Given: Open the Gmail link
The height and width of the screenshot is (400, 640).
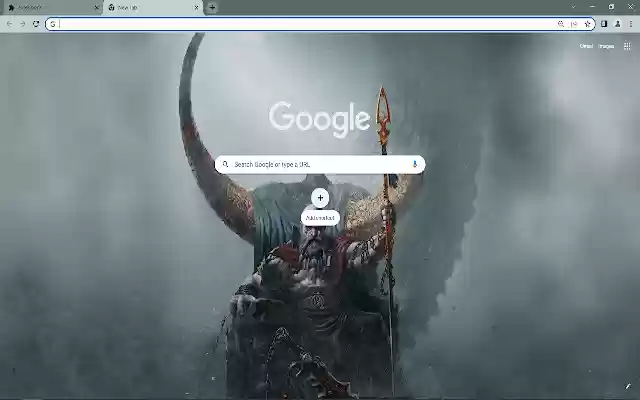Looking at the screenshot, I should [586, 46].
